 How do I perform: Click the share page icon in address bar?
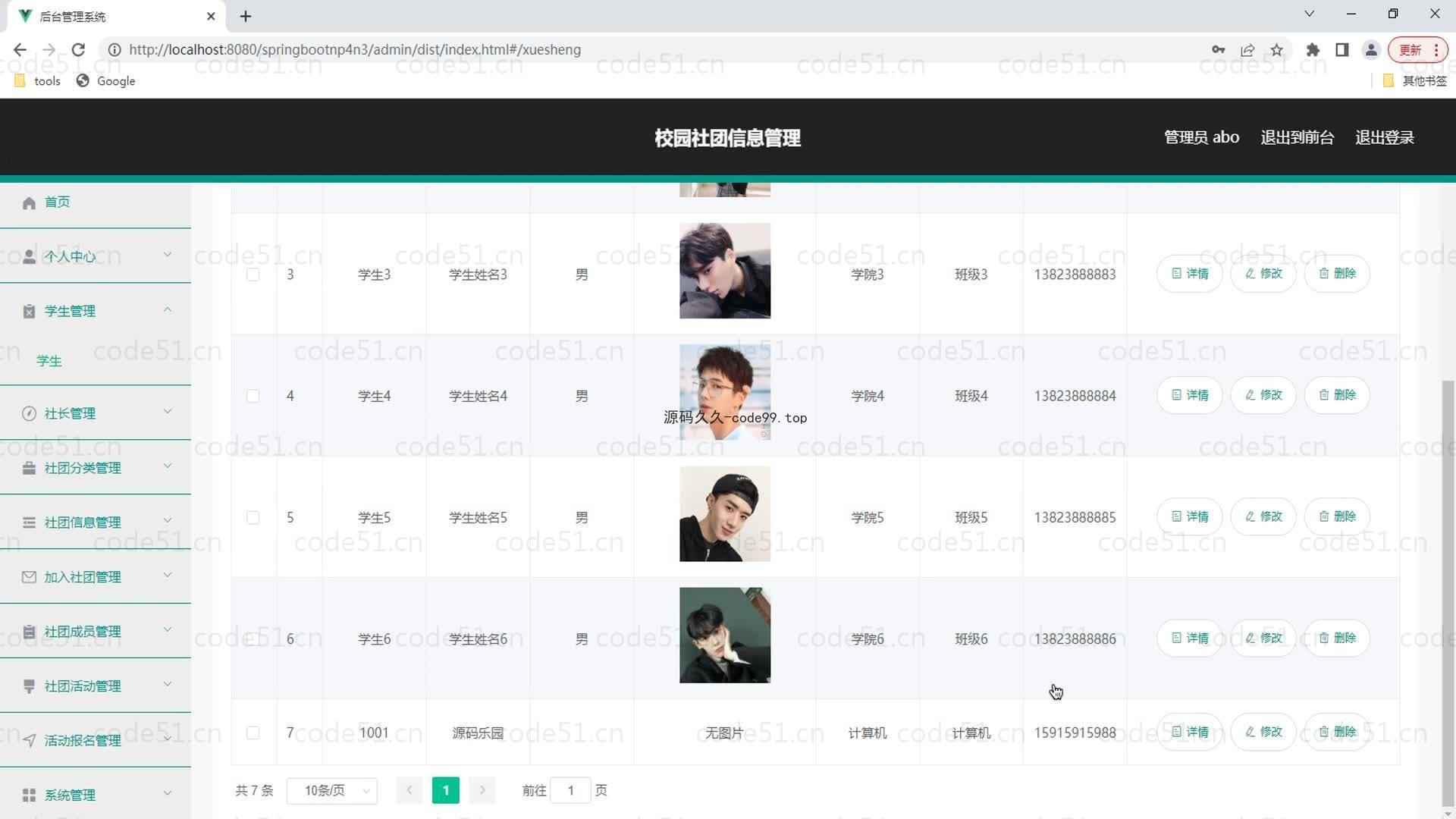tap(1247, 50)
